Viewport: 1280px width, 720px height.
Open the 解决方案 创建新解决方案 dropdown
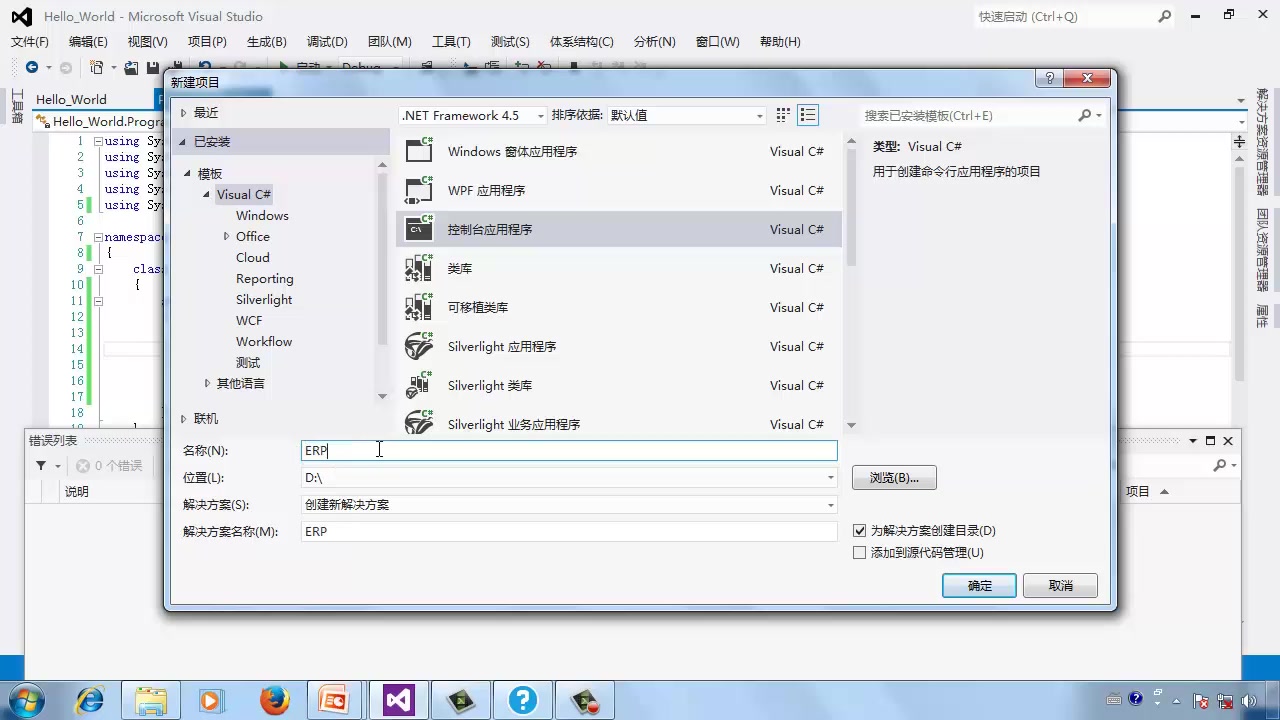[830, 505]
